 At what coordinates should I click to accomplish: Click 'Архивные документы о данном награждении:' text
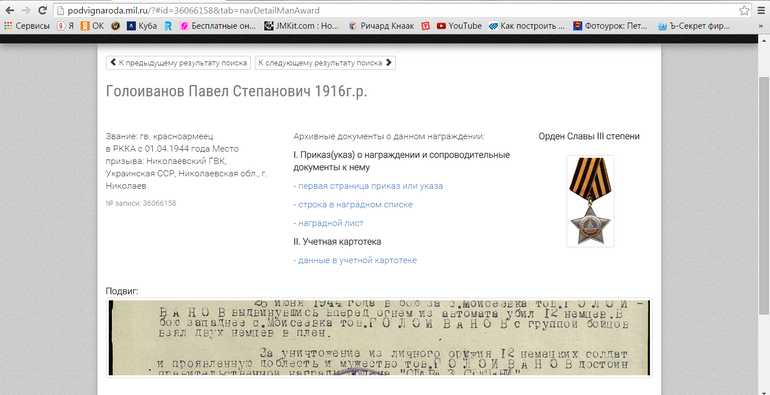tap(389, 137)
